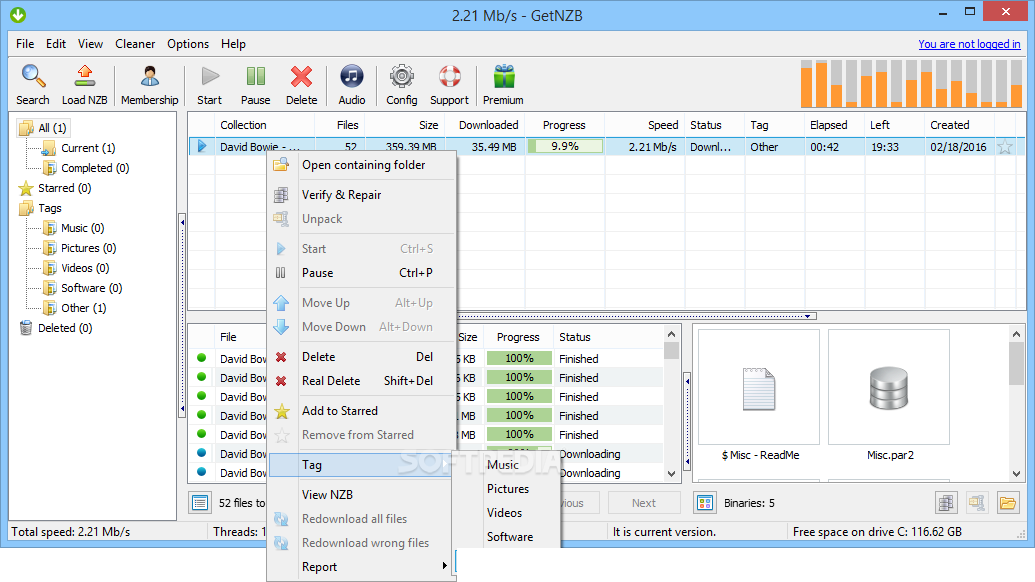Viewport: 1035px width, 582px height.
Task: Open the File menu
Action: coord(25,44)
